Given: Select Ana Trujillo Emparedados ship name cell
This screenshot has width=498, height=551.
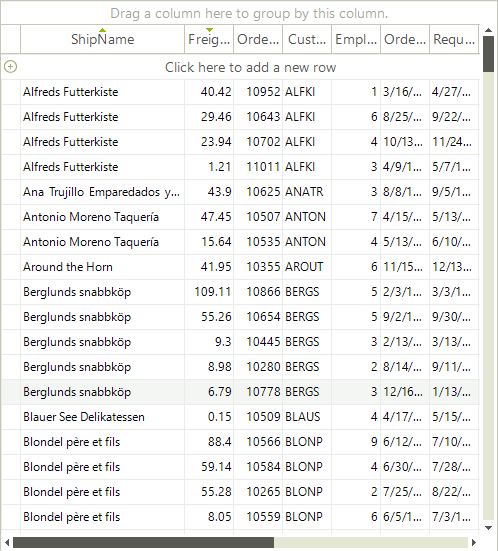Looking at the screenshot, I should click(x=102, y=192).
